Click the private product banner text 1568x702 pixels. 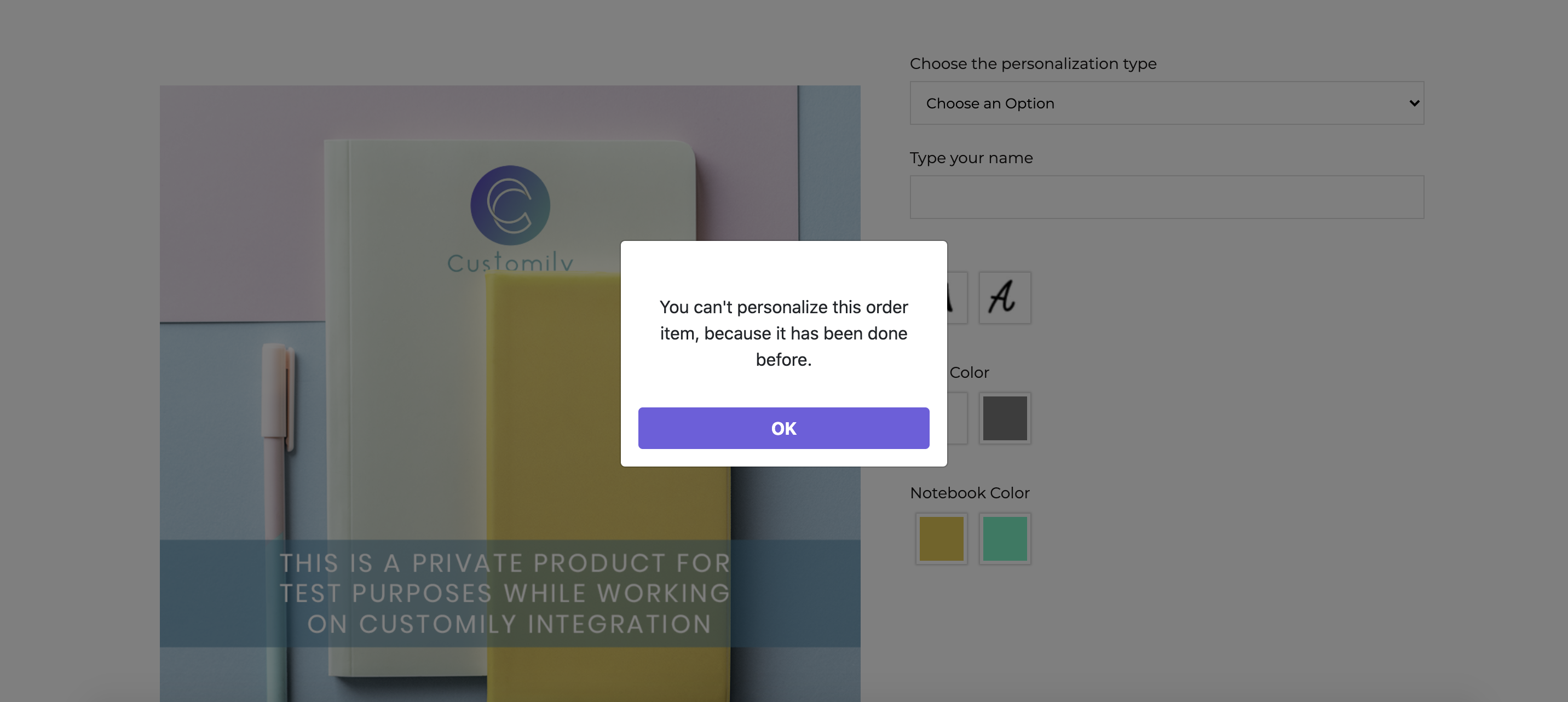coord(505,593)
